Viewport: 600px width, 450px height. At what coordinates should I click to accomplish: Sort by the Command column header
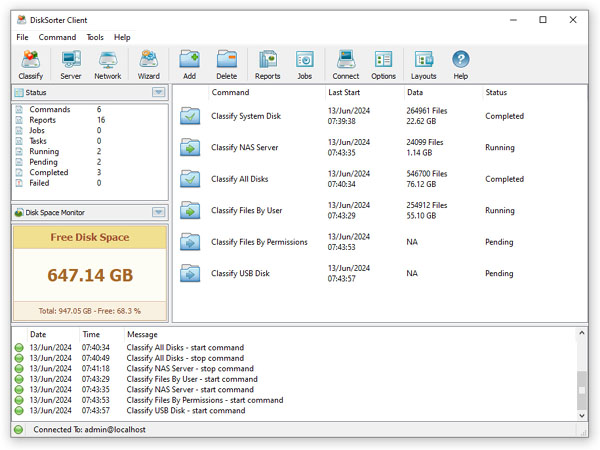click(x=267, y=92)
